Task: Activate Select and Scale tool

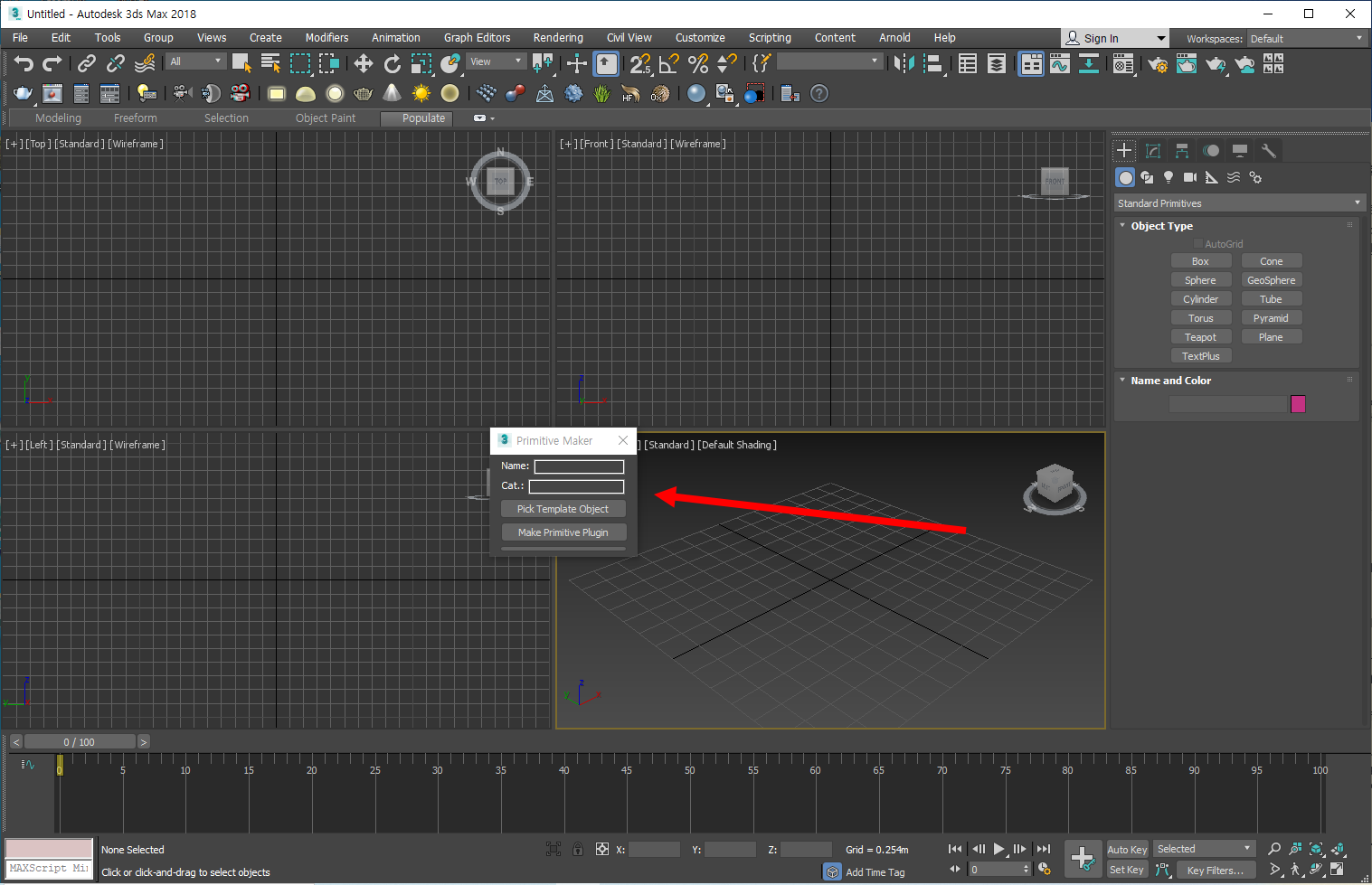Action: tap(421, 63)
